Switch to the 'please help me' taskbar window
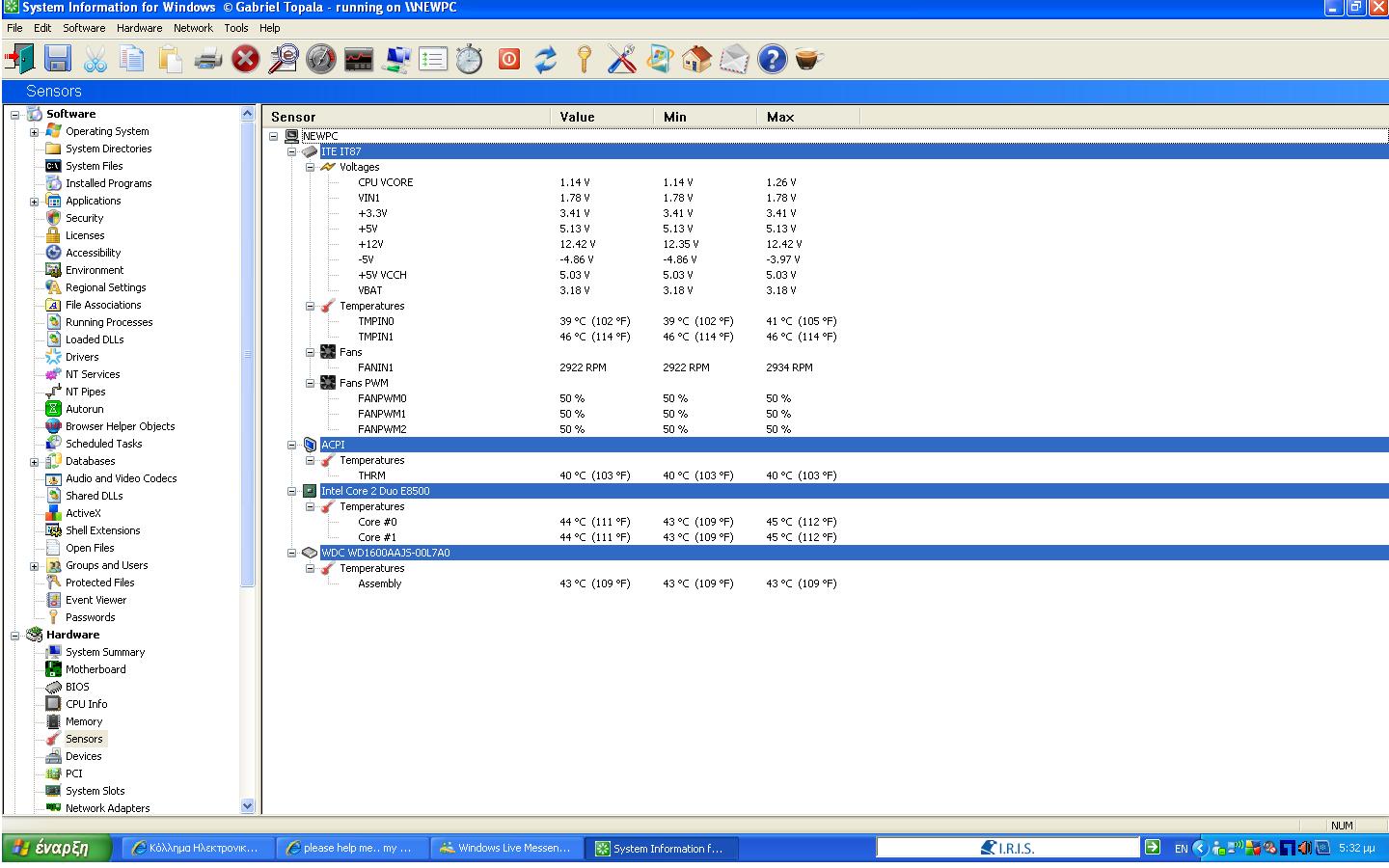 coord(351,848)
